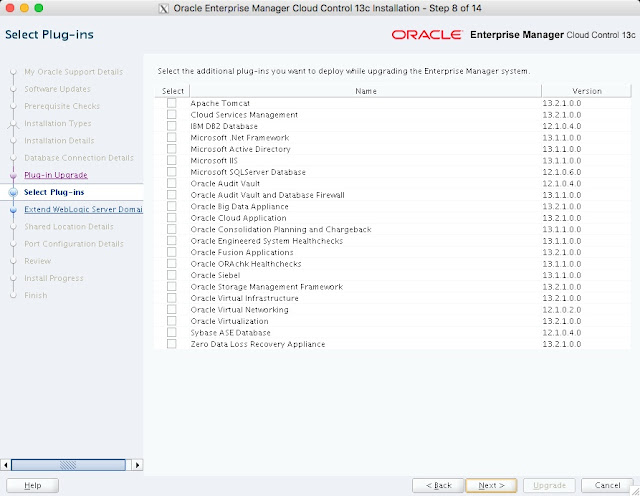Go back with the Back button
Screen dimensions: 640x496
click(x=438, y=485)
